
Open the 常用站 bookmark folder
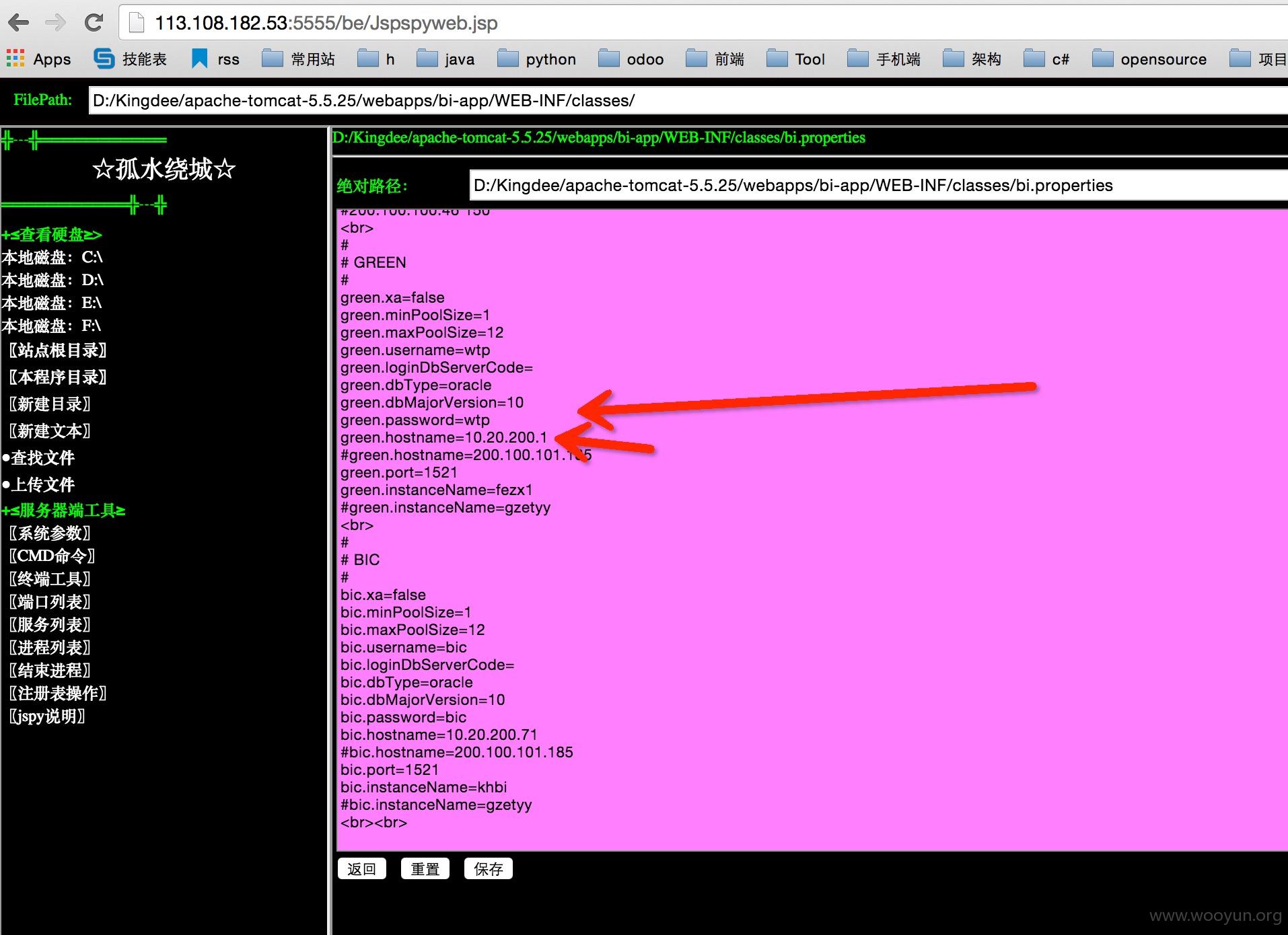298,59
